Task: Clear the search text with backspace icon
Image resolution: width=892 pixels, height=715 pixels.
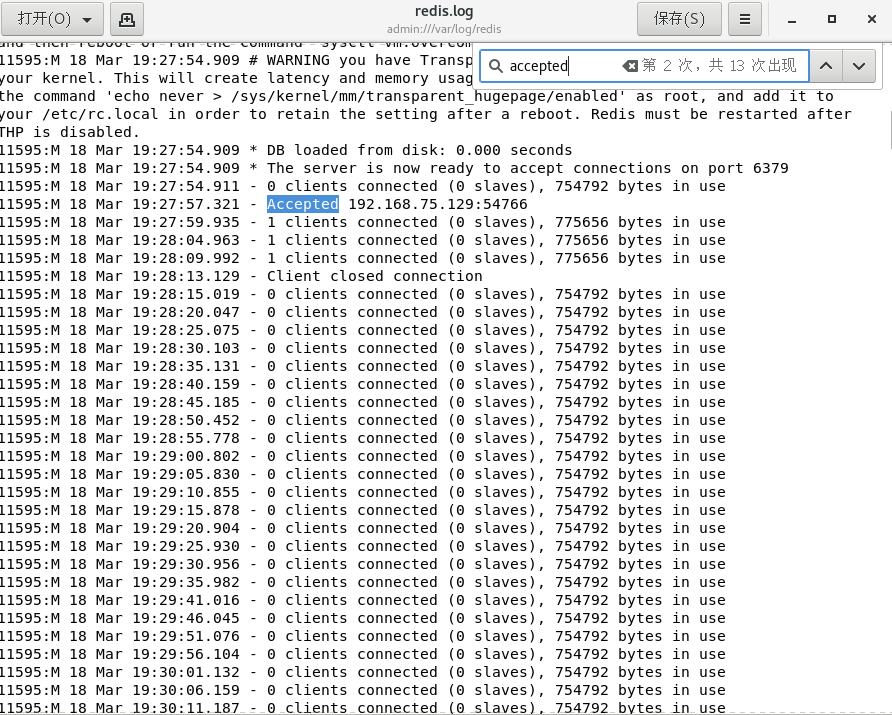Action: [x=629, y=66]
